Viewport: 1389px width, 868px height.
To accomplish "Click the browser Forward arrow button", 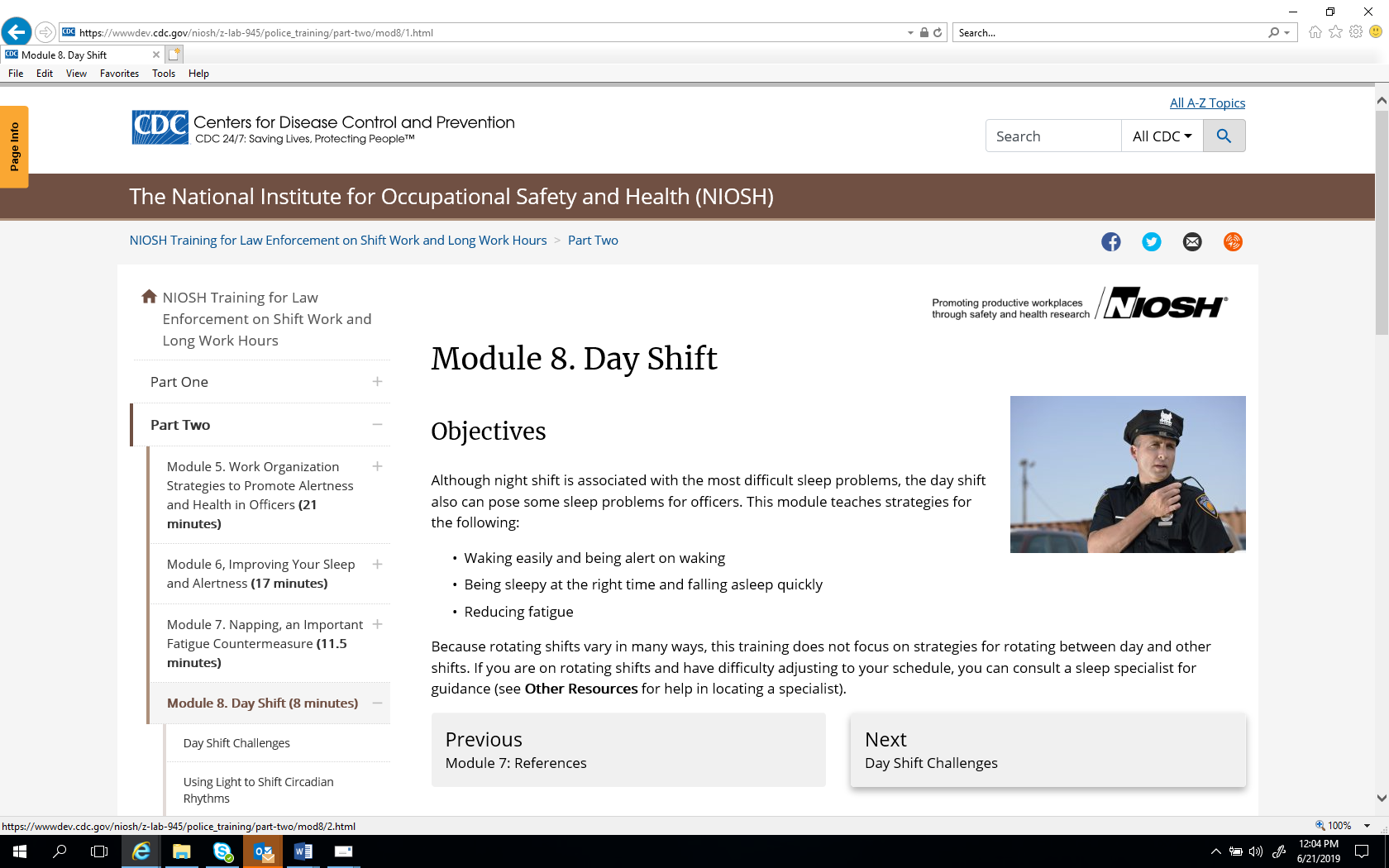I will pos(45,32).
